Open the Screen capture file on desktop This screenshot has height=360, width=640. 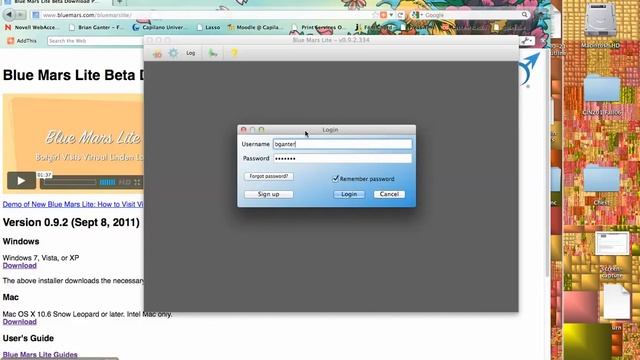[x=611, y=254]
